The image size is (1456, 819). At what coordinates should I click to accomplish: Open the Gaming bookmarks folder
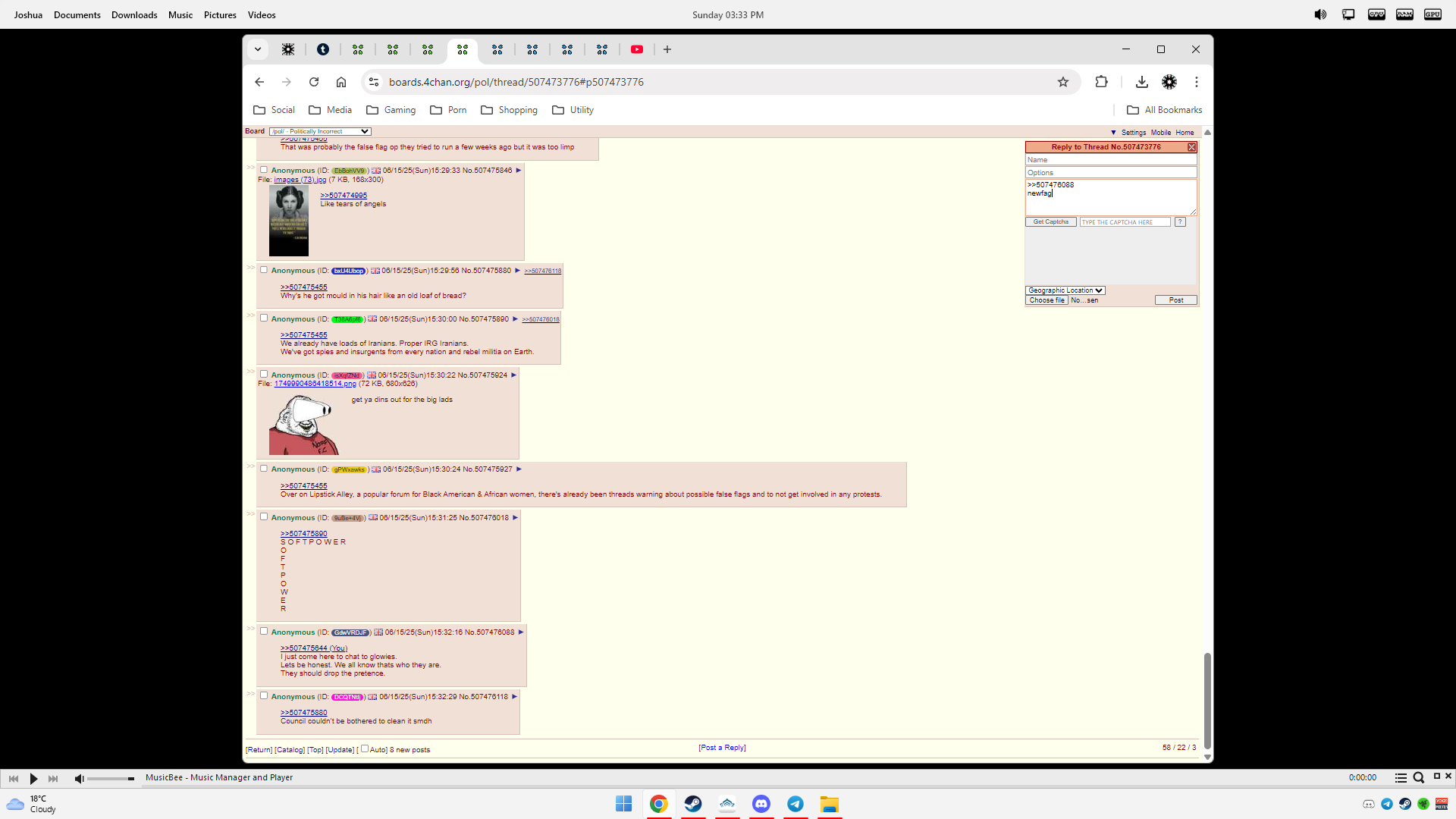pos(391,110)
